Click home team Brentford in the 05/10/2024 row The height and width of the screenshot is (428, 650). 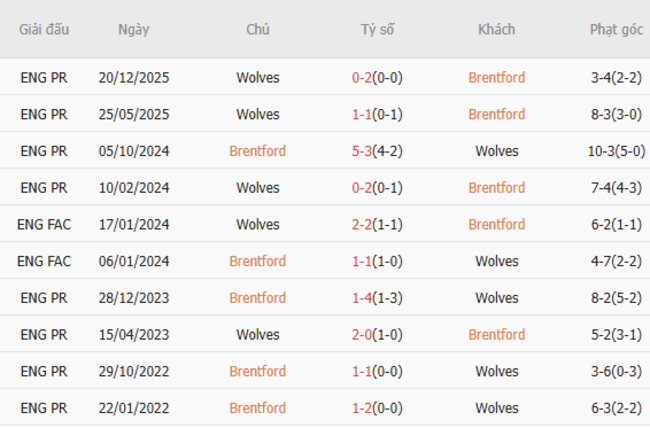point(257,151)
